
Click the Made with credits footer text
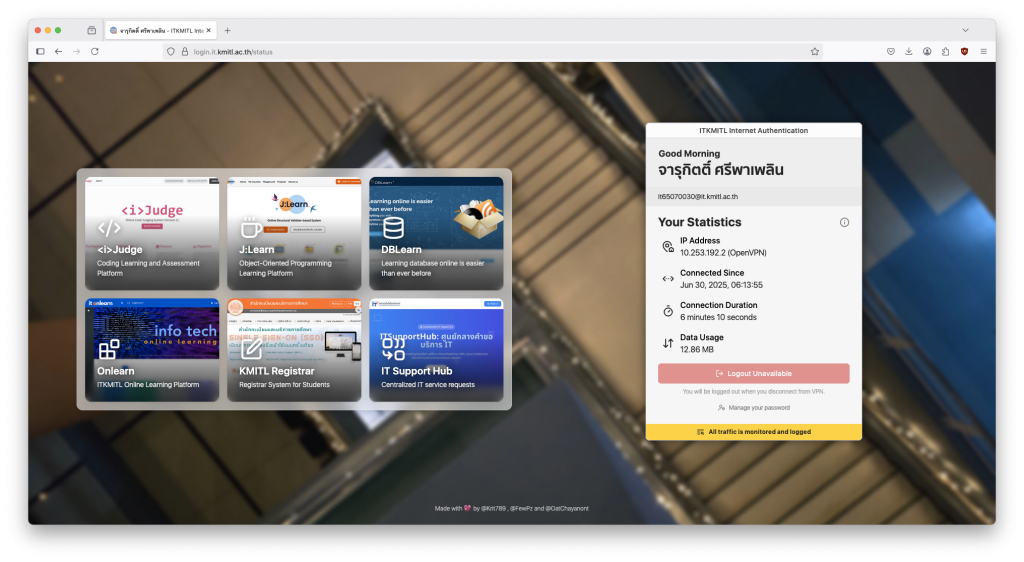511,508
